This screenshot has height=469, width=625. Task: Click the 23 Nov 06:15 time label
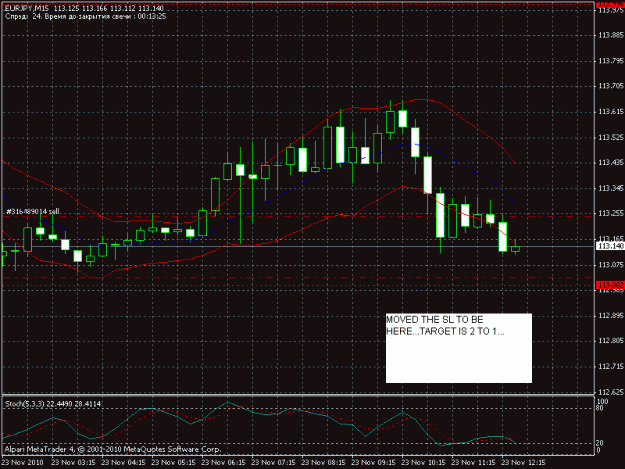click(223, 463)
